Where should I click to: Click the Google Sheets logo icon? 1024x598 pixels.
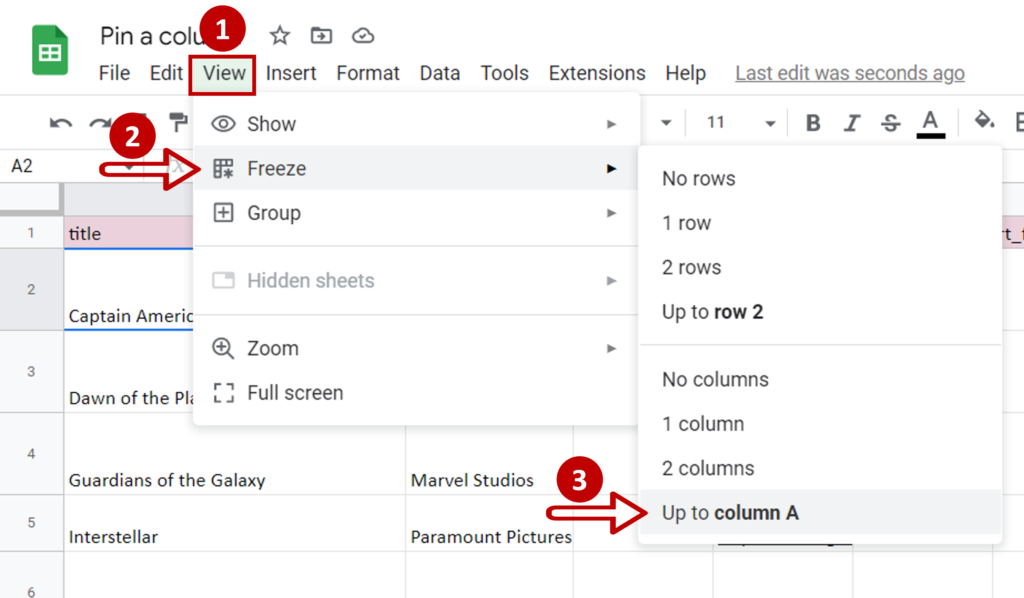click(49, 50)
